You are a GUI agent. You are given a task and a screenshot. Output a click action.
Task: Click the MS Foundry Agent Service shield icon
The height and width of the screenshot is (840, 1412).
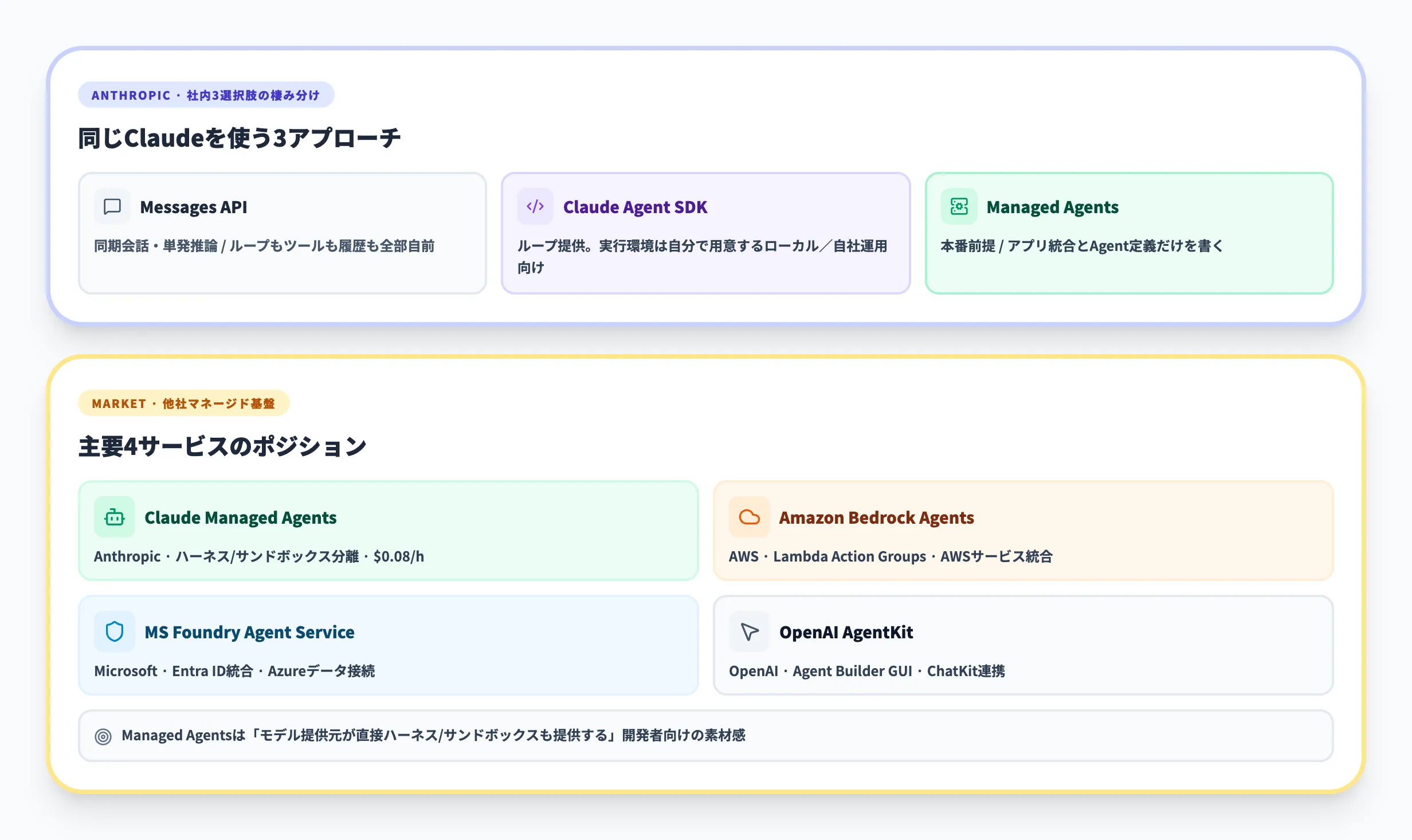coord(115,631)
